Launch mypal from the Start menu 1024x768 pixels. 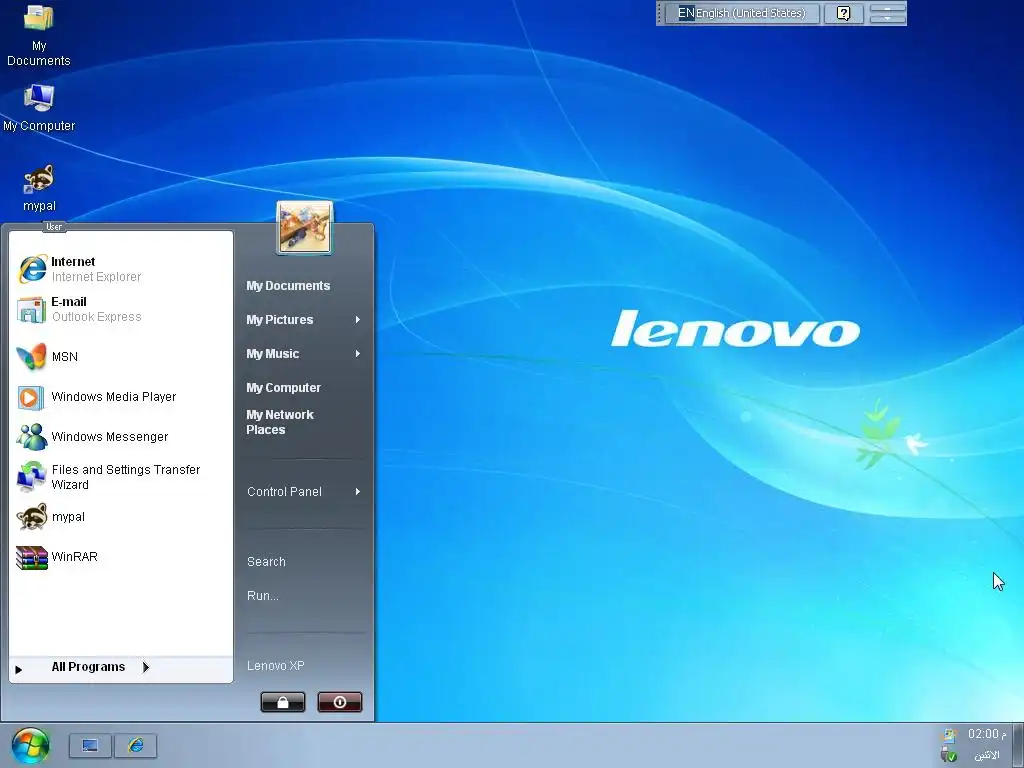point(121,517)
